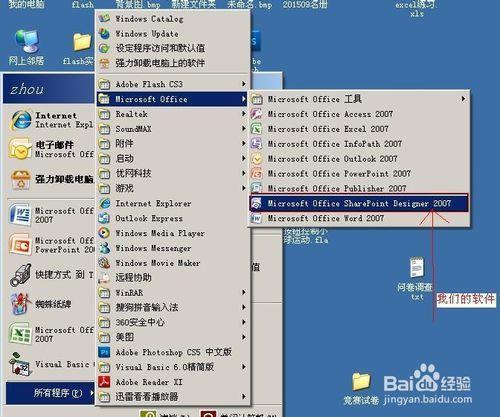The height and width of the screenshot is (417, 500).
Task: Click Windows Movie Maker text label
Action: (x=158, y=263)
